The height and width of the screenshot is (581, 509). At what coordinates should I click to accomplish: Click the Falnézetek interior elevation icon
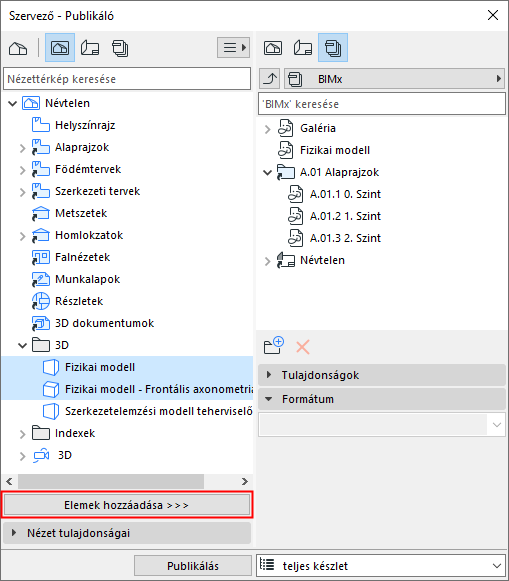point(41,257)
